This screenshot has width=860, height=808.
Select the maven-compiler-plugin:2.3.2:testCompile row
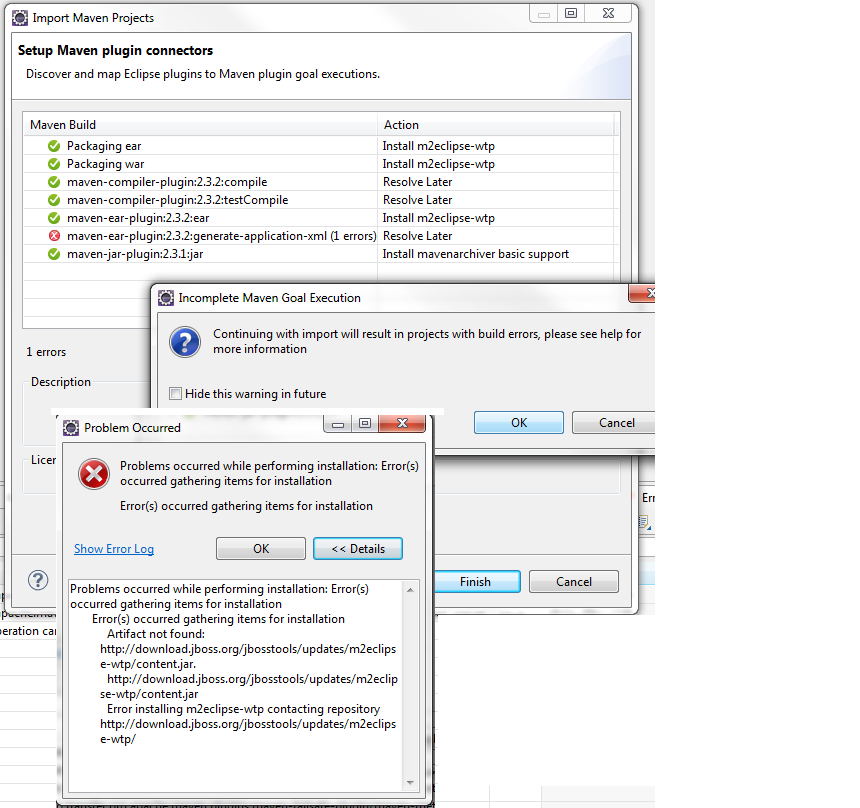pos(321,200)
